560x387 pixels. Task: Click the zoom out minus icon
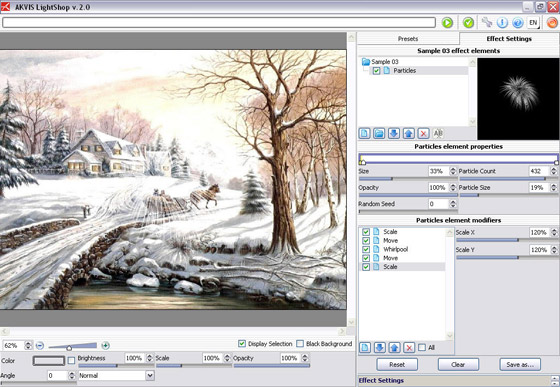click(40, 346)
